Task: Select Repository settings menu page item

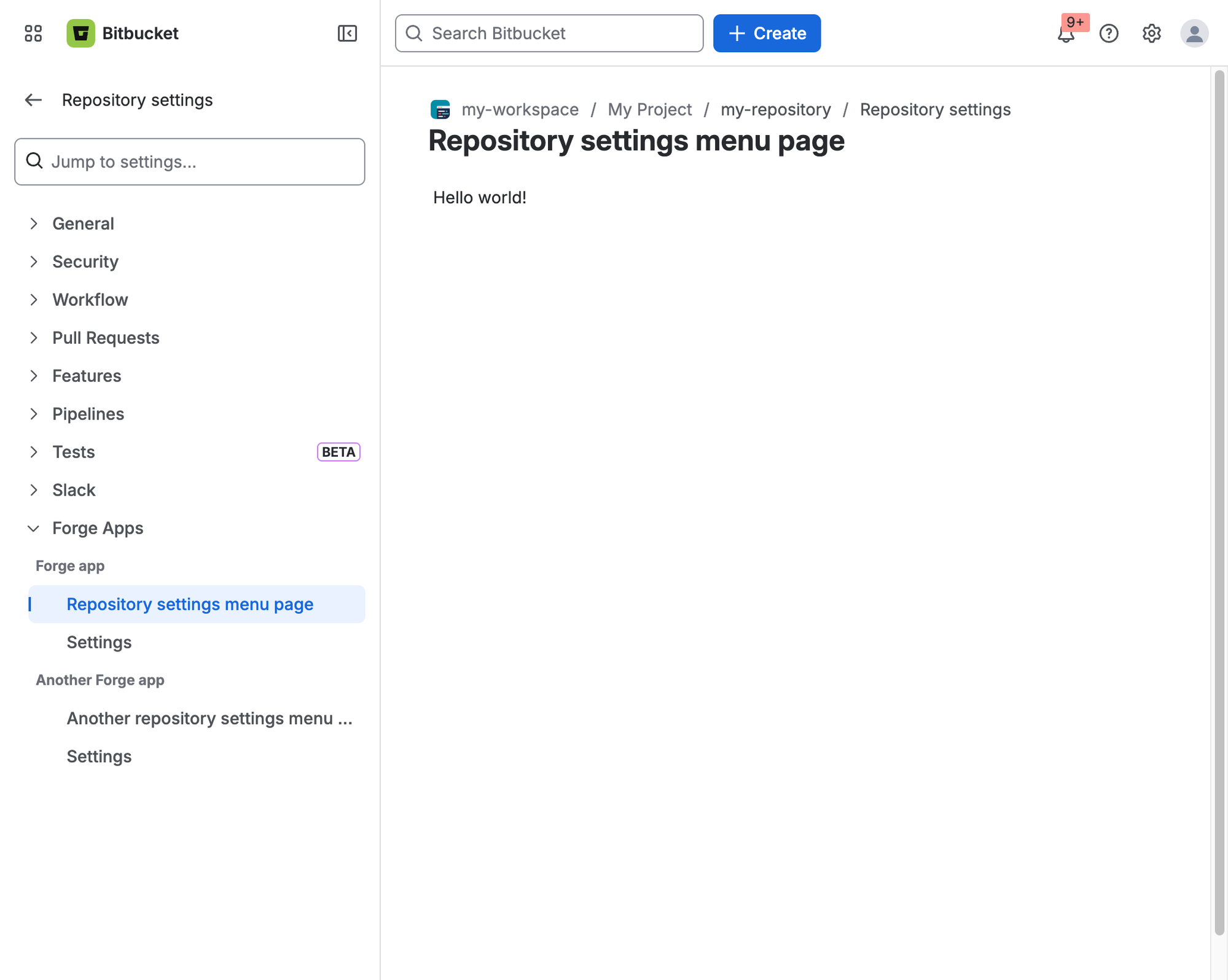Action: tap(197, 604)
